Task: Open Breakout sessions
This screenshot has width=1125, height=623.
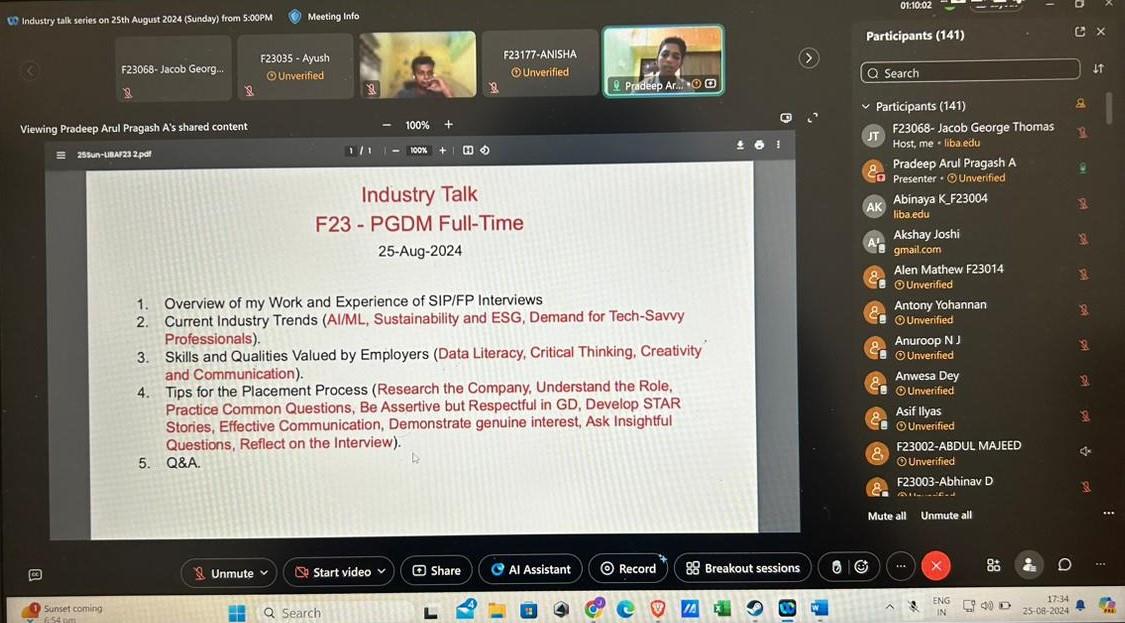Action: point(743,568)
